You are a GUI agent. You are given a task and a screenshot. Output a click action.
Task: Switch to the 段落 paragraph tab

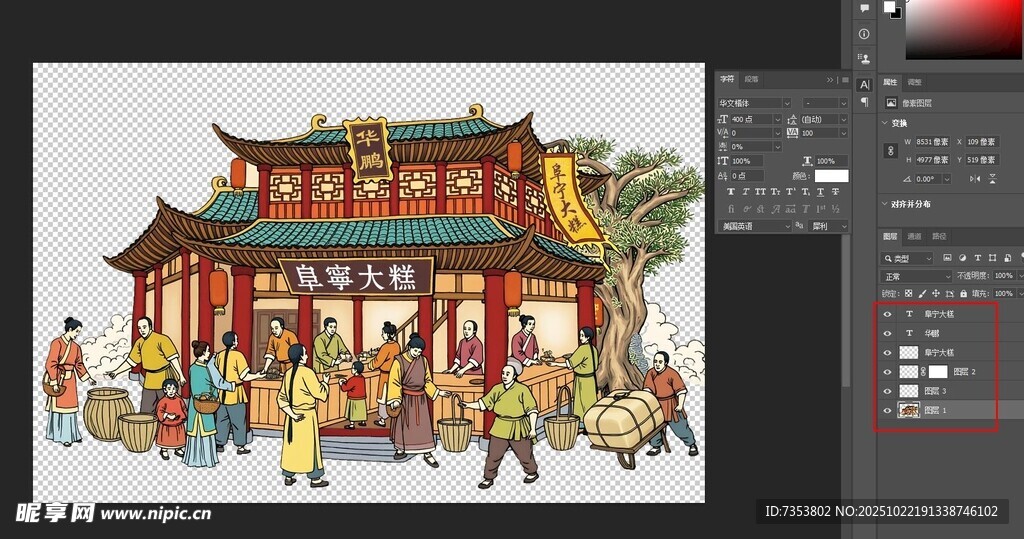pos(753,79)
